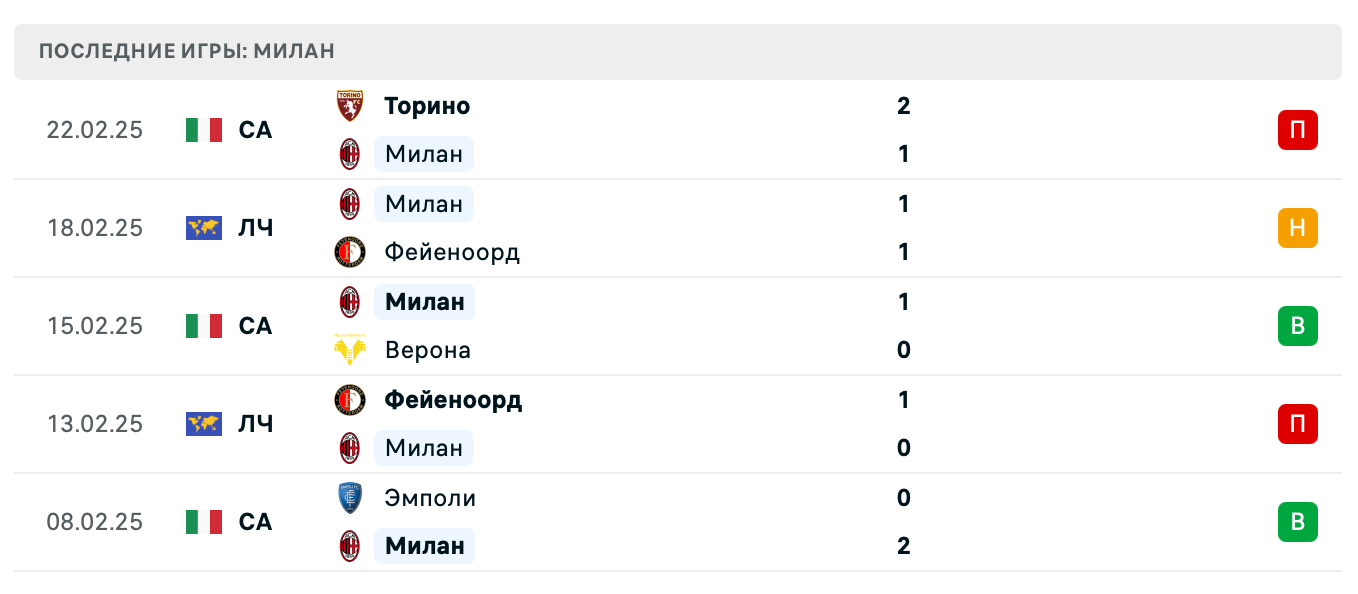Click the Milan logo in the Эмполи match row
This screenshot has width=1358, height=594.
(x=349, y=546)
